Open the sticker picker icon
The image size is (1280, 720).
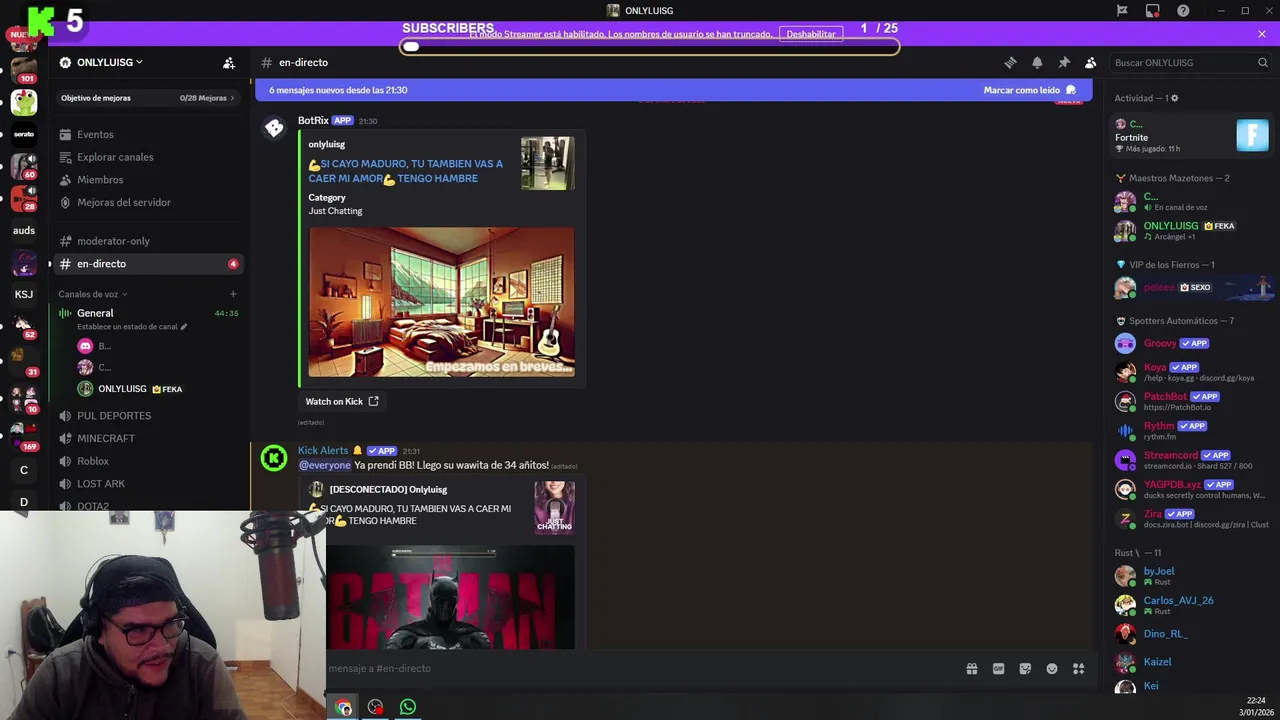[x=1025, y=669]
